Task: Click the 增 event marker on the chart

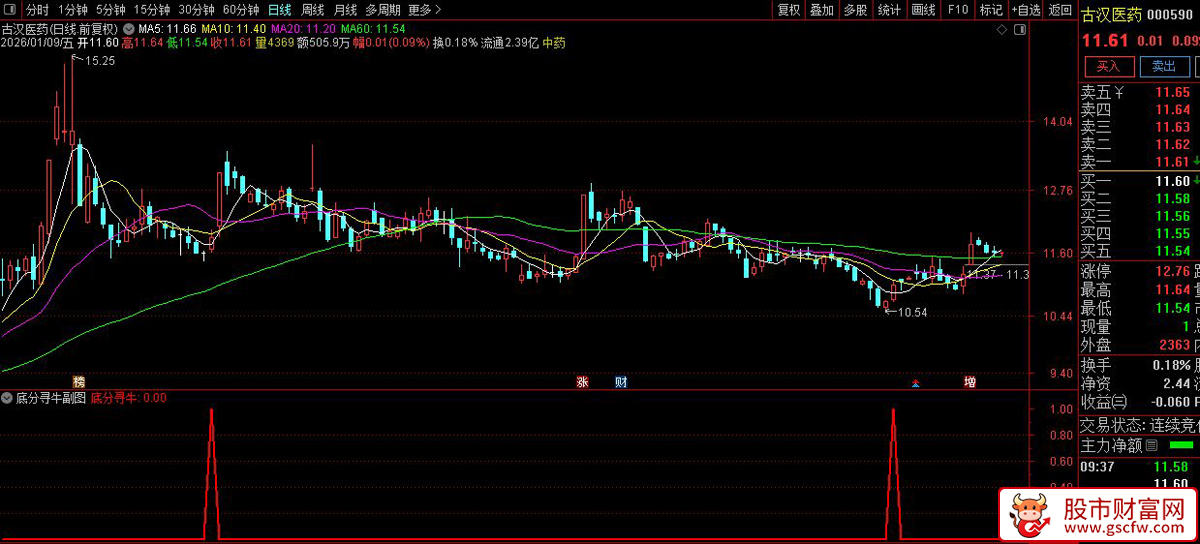Action: 969,382
